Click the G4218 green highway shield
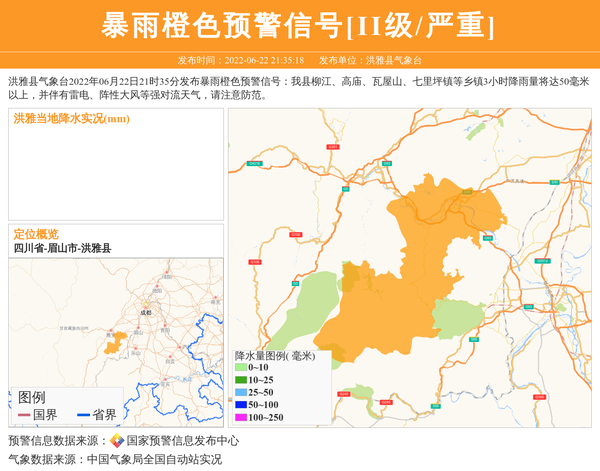Viewport: 600px width, 471px height. [254, 163]
